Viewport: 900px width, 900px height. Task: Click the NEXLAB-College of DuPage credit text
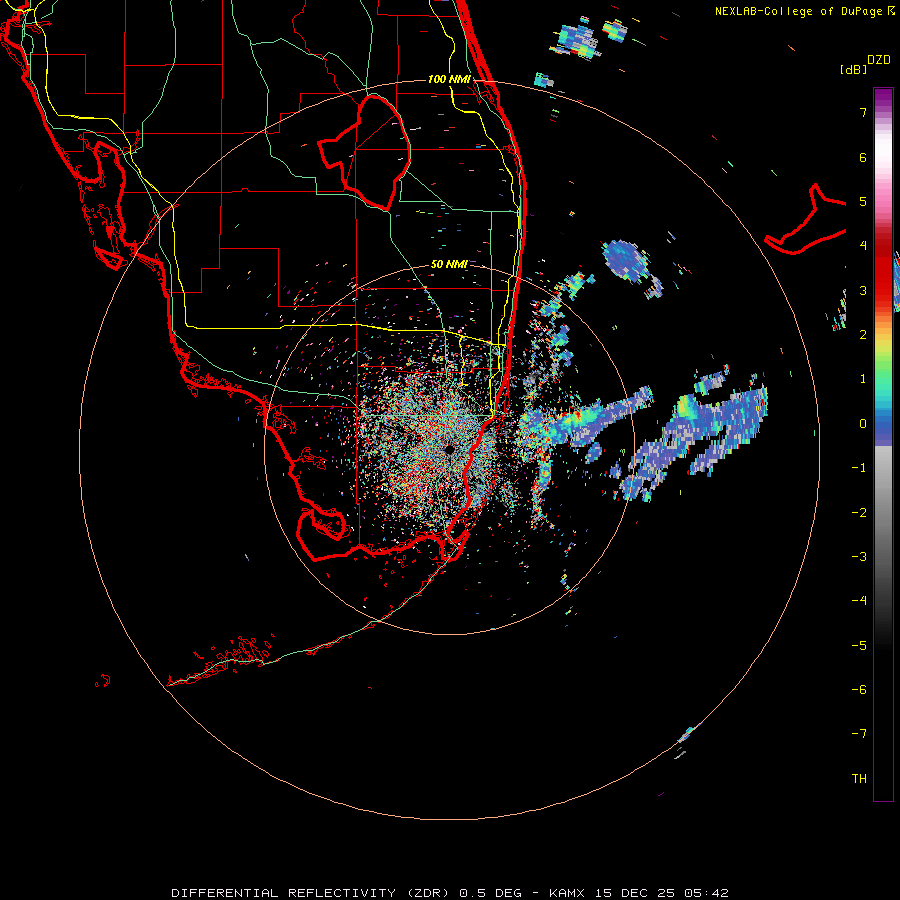click(x=805, y=11)
